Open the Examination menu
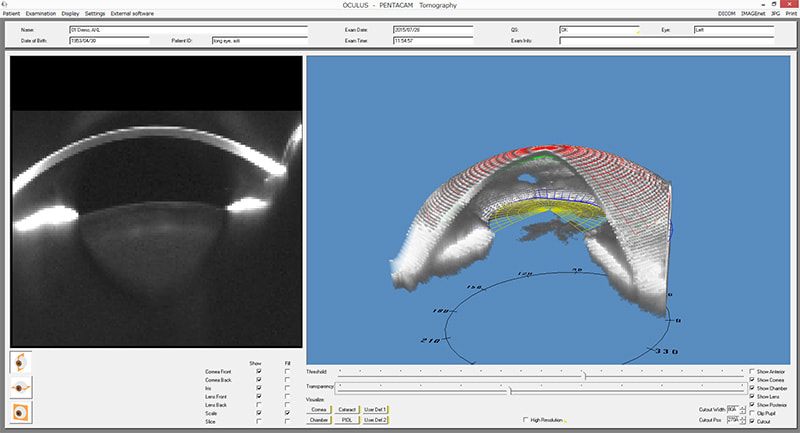This screenshot has height=433, width=800. point(40,14)
